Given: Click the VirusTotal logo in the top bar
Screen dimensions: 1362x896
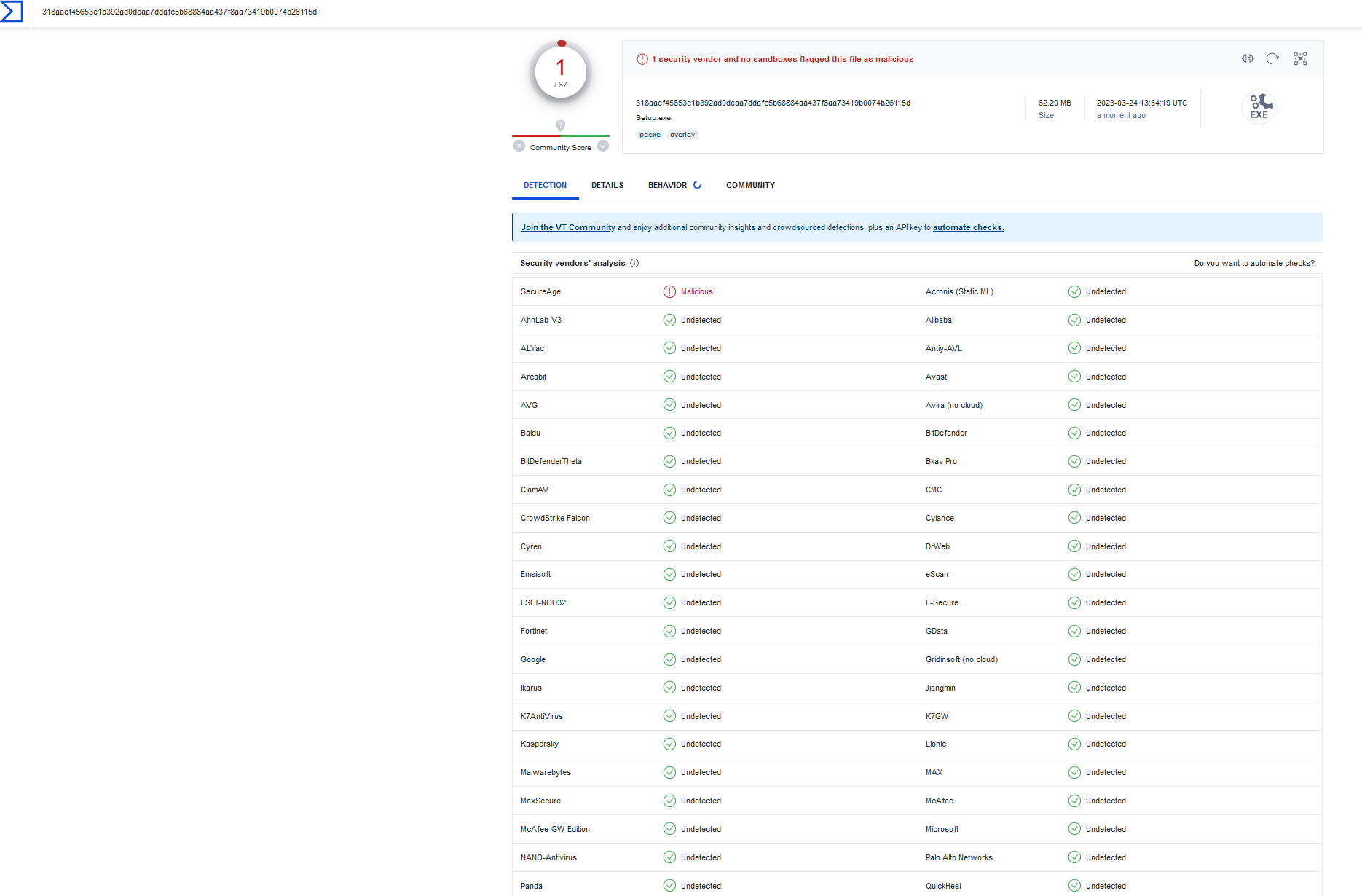Looking at the screenshot, I should pos(12,12).
